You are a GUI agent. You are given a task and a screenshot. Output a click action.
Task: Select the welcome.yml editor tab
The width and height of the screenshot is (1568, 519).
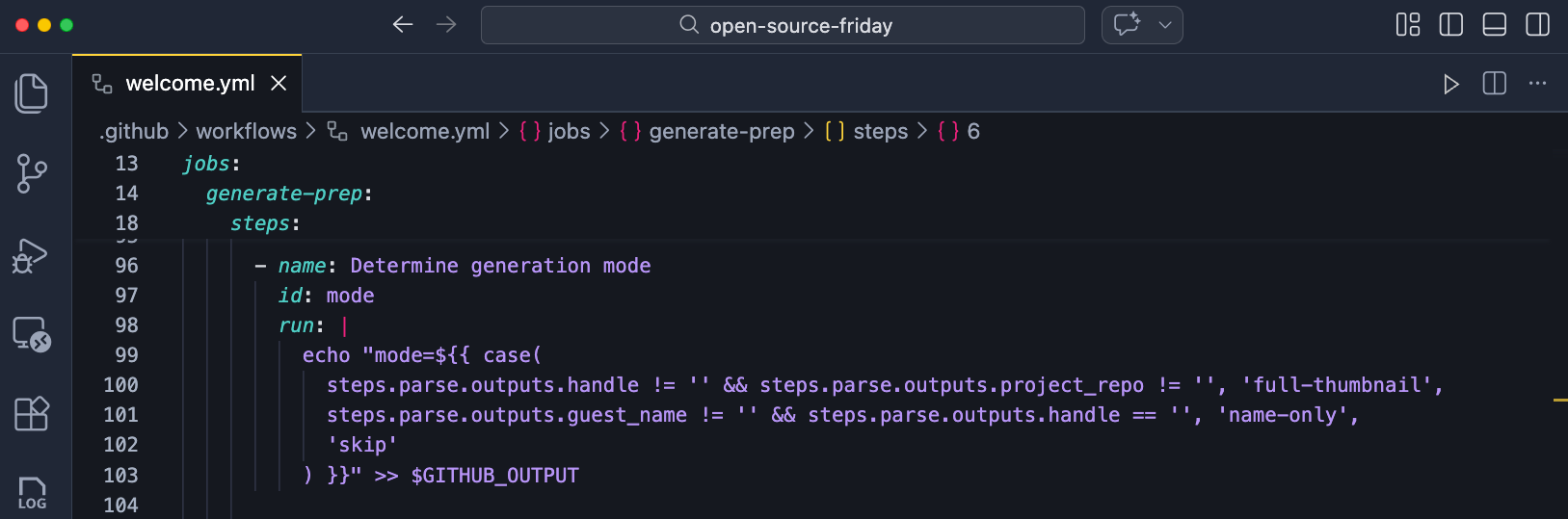[190, 84]
